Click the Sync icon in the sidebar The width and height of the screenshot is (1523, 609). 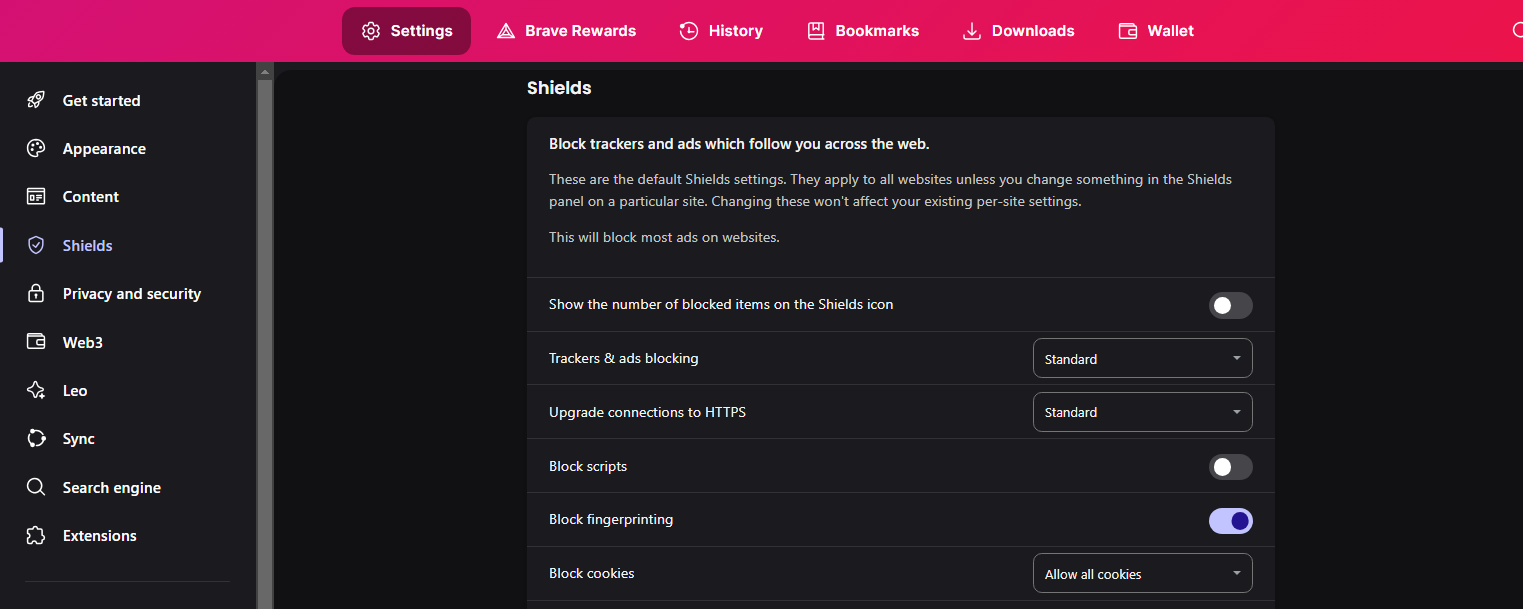pyautogui.click(x=36, y=439)
